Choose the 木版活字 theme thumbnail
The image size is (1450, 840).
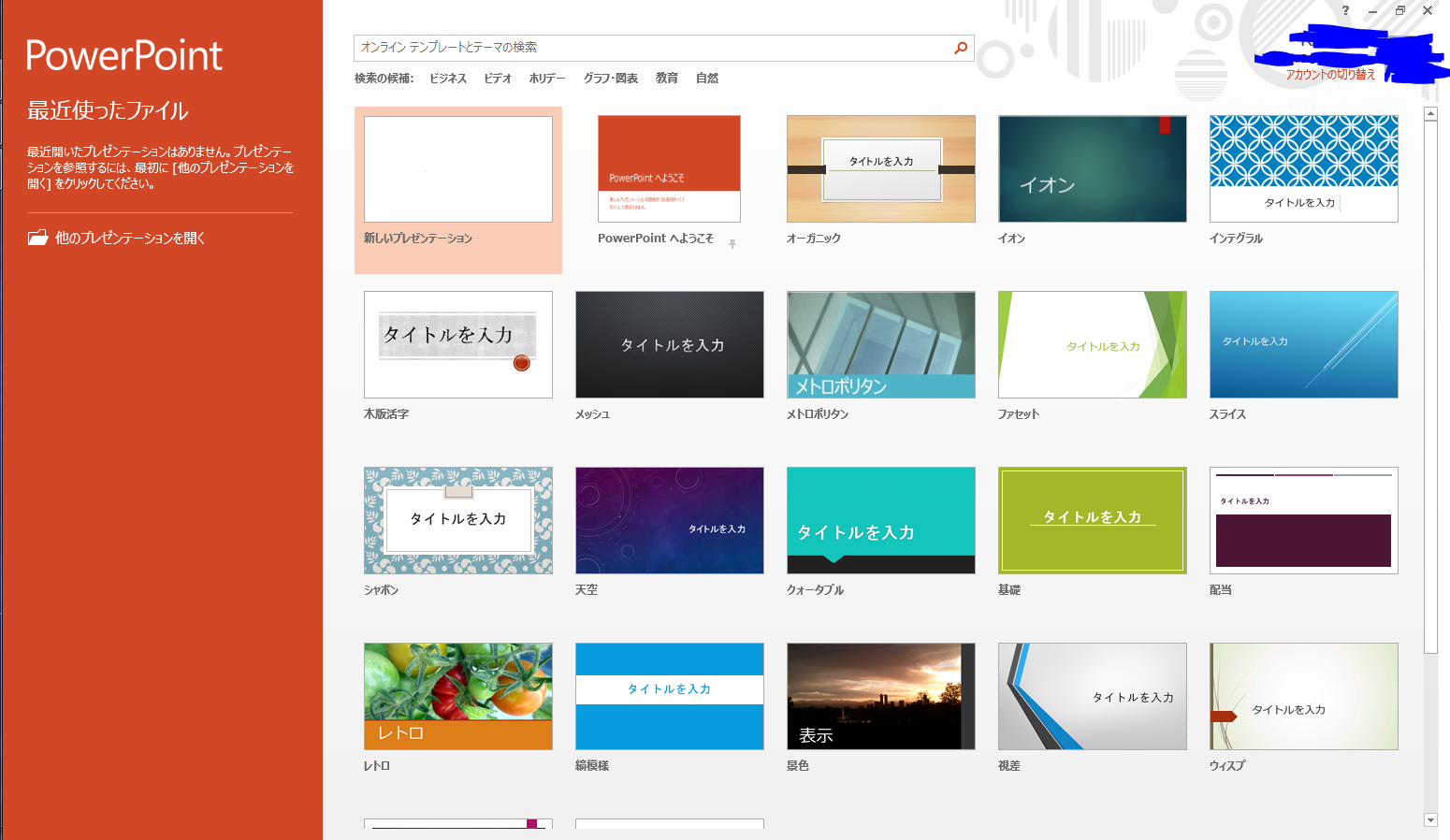click(x=458, y=345)
